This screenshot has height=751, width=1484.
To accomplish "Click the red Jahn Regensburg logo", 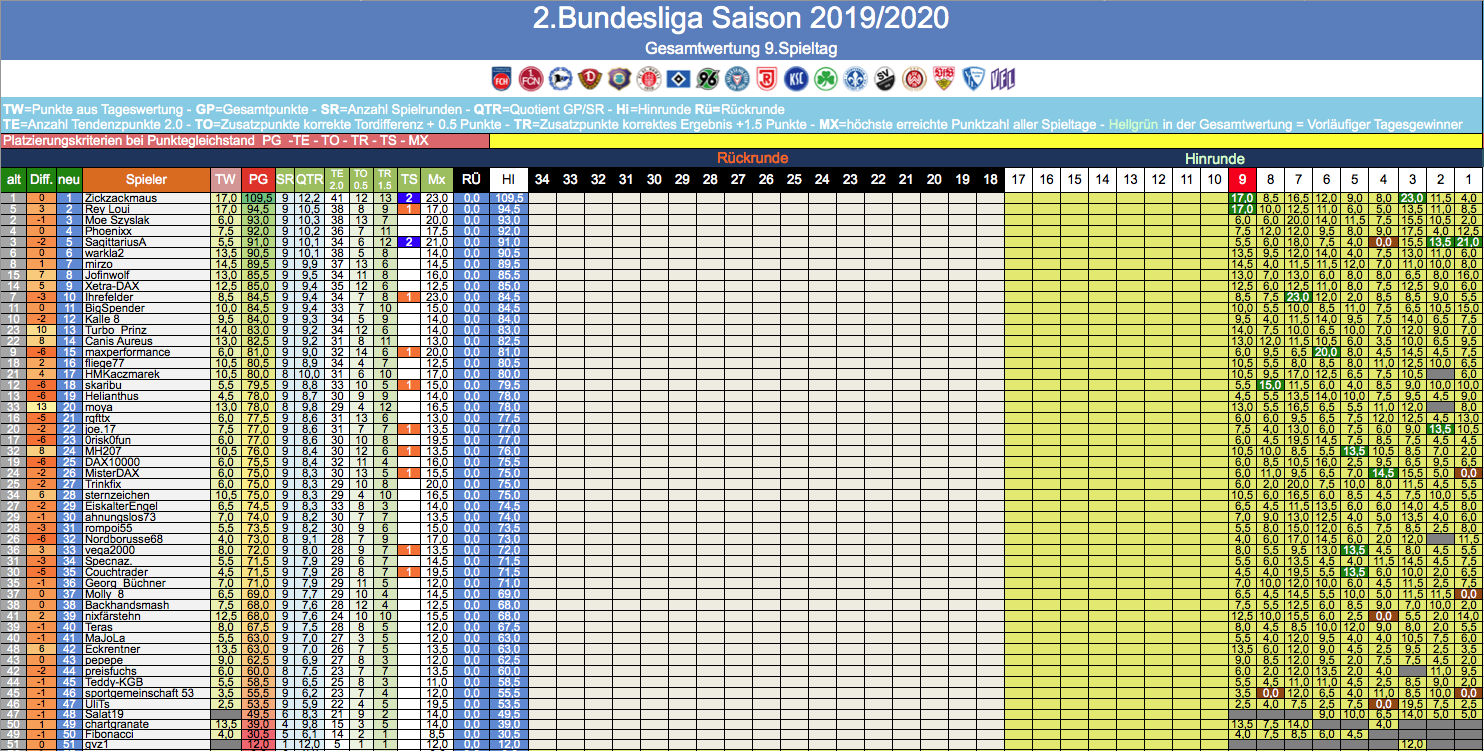I will tap(767, 79).
